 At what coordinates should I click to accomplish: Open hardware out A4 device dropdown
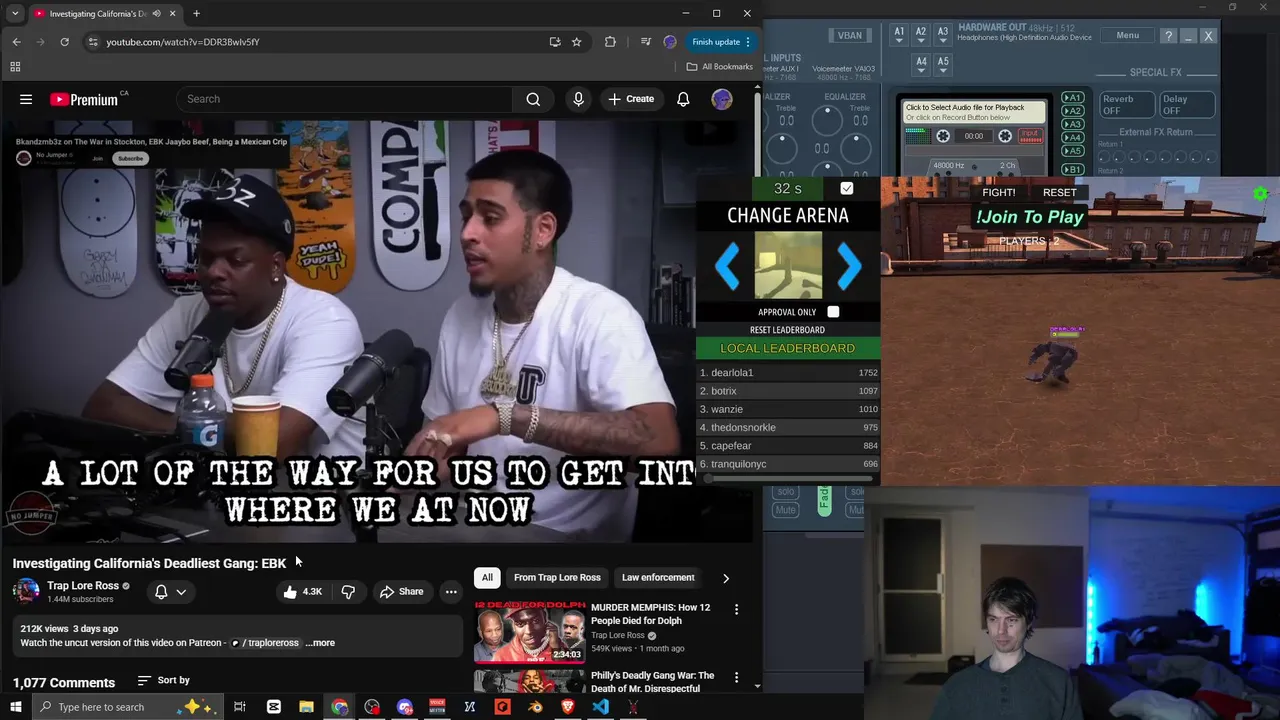[921, 64]
